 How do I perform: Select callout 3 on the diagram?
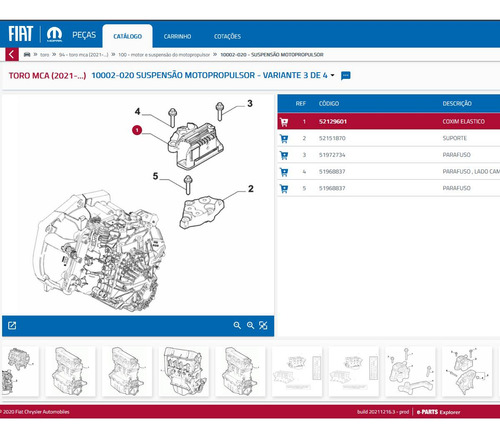point(250,103)
